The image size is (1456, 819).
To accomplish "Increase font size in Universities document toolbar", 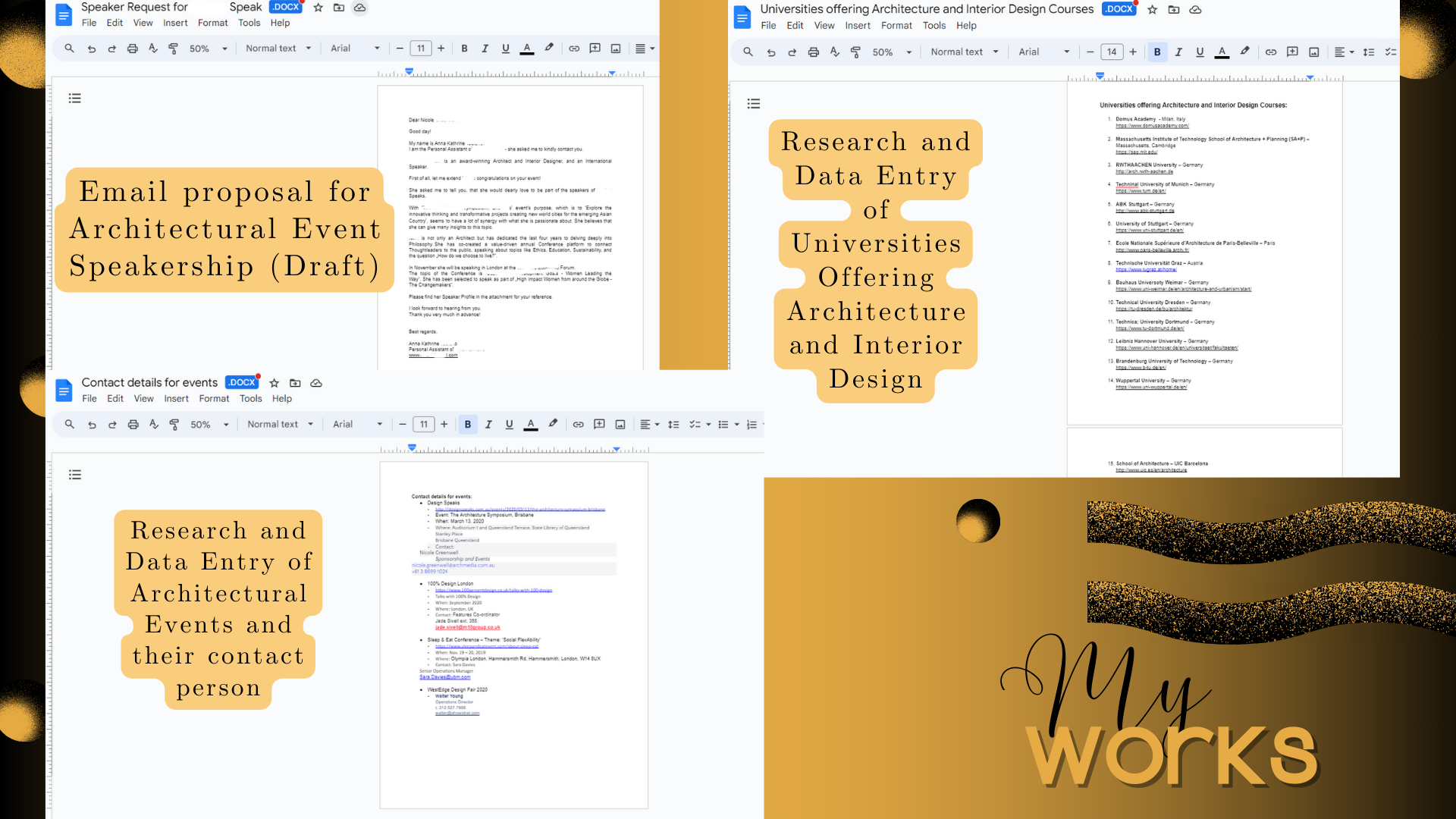I will click(x=1133, y=52).
